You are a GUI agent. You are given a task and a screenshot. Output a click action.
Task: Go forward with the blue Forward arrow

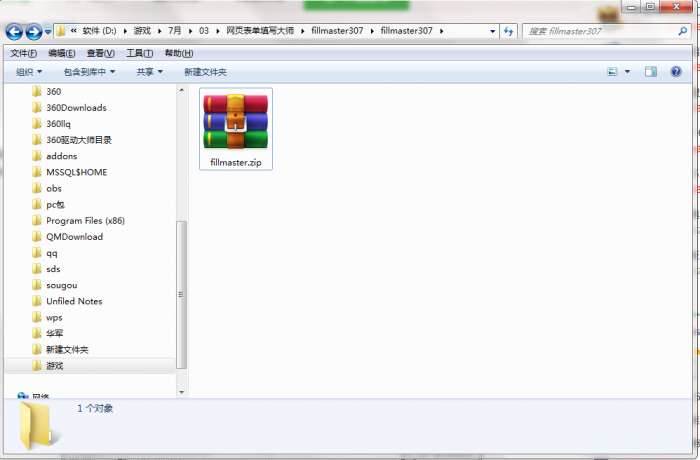tap(34, 32)
